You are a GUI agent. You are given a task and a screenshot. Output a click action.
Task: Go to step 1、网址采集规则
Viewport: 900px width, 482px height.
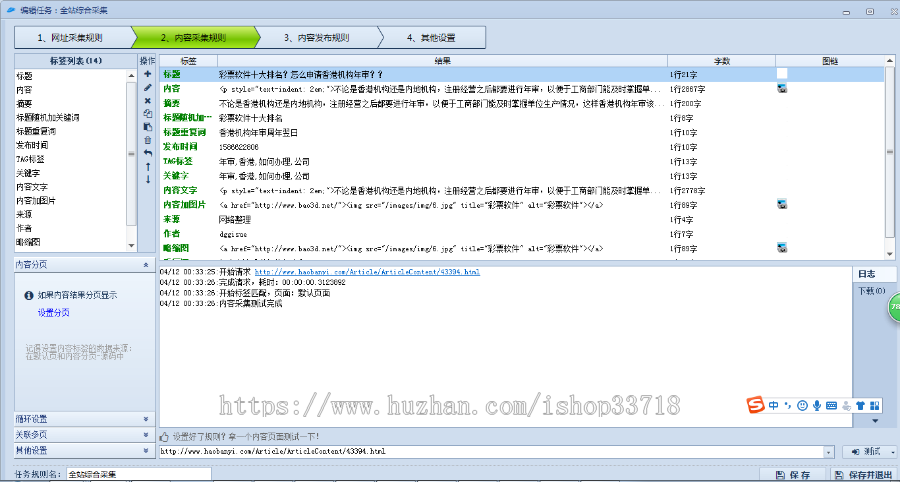(x=71, y=38)
